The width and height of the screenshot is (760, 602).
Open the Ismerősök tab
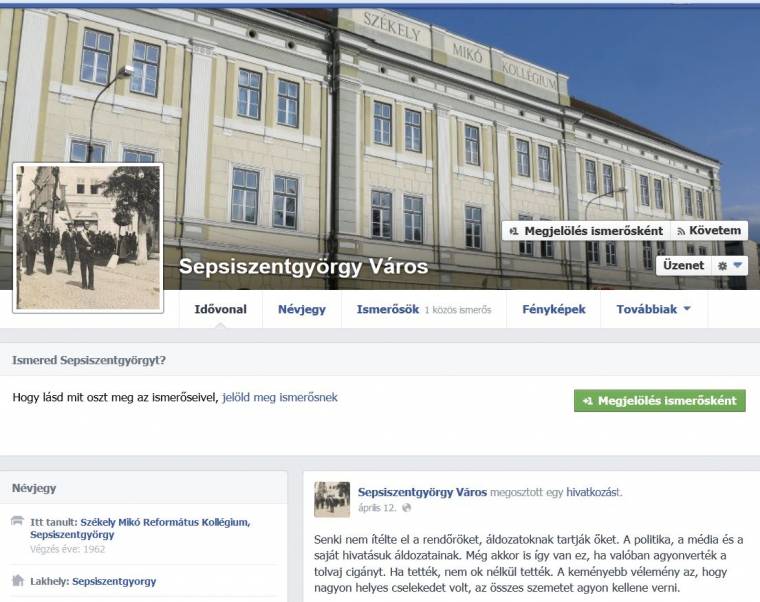pos(424,309)
